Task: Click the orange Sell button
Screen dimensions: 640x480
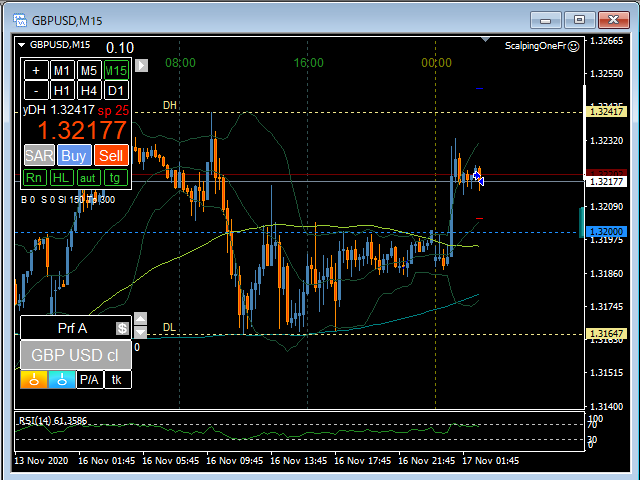Action: [111, 155]
